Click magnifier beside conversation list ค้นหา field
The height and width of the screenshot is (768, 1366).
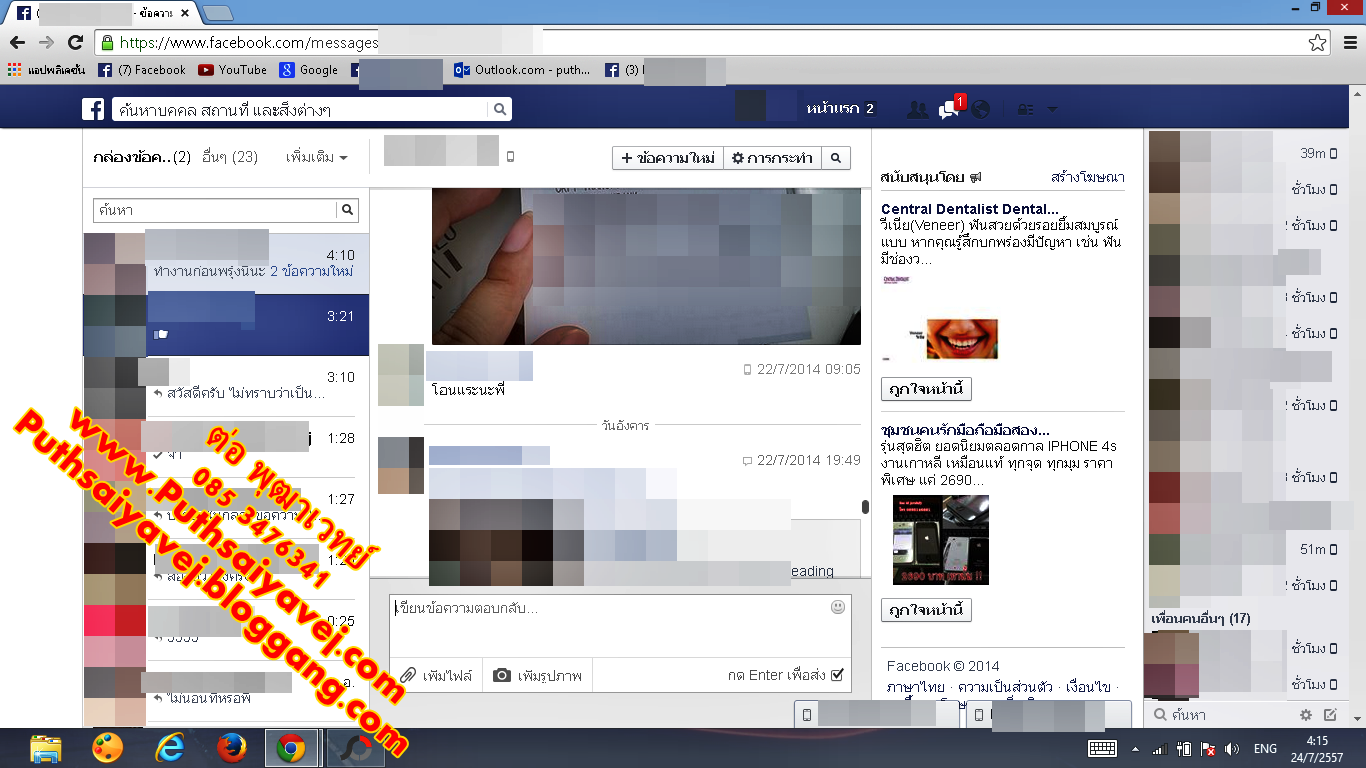point(347,210)
